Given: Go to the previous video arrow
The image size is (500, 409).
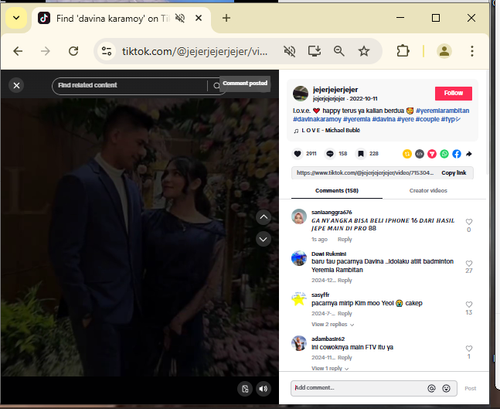Looking at the screenshot, I should (x=263, y=218).
